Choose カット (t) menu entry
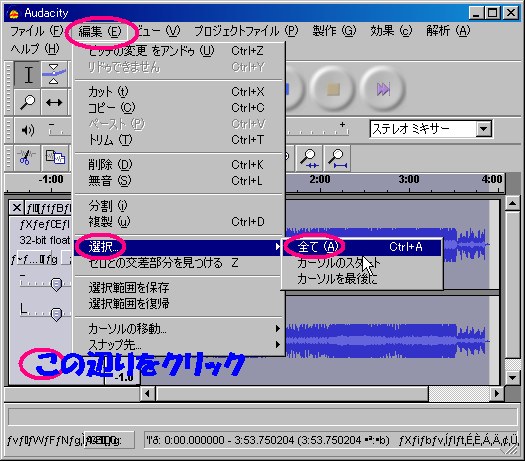This screenshot has width=525, height=461. 179,91
